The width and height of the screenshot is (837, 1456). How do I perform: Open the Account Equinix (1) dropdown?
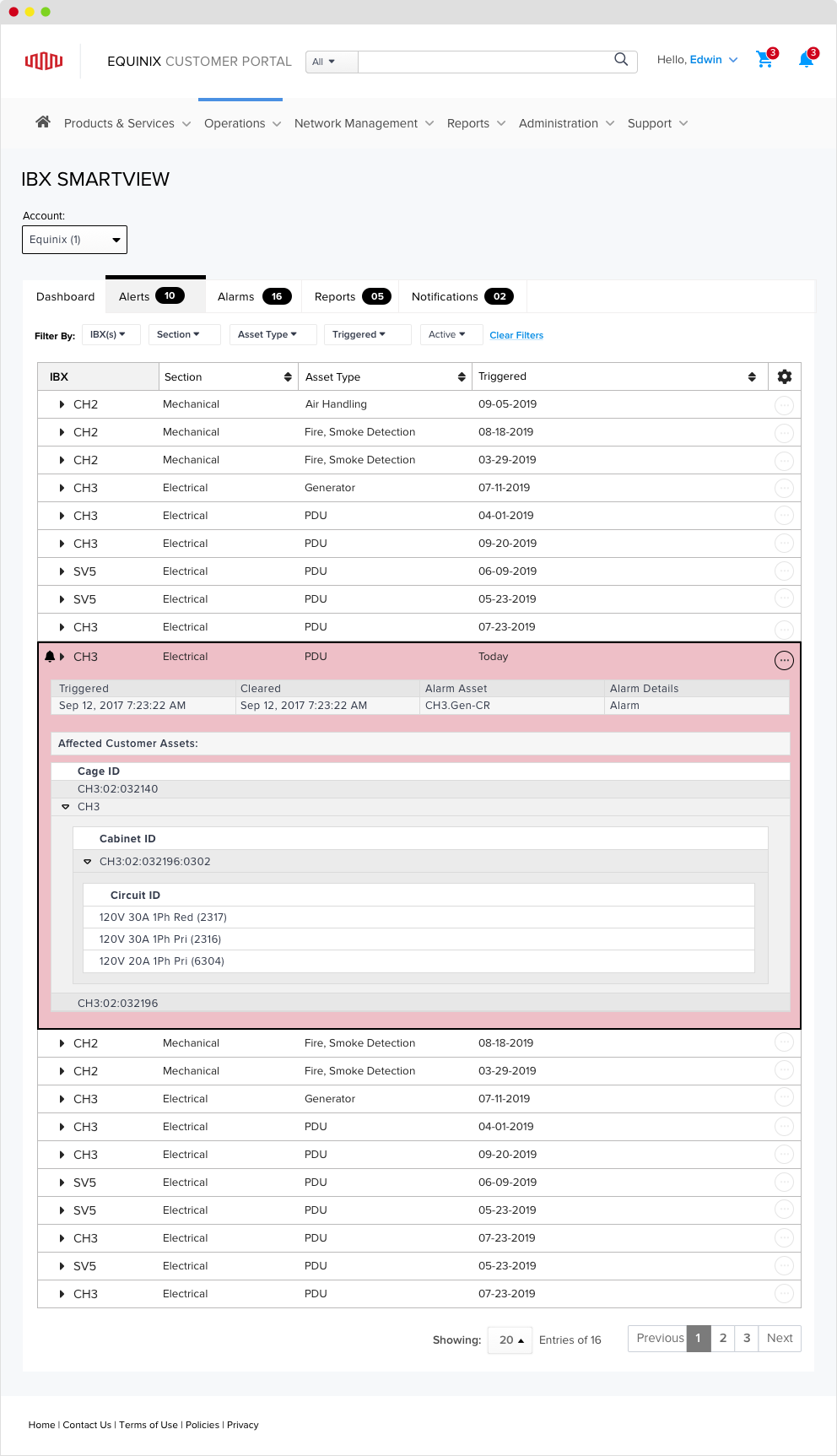(x=74, y=240)
